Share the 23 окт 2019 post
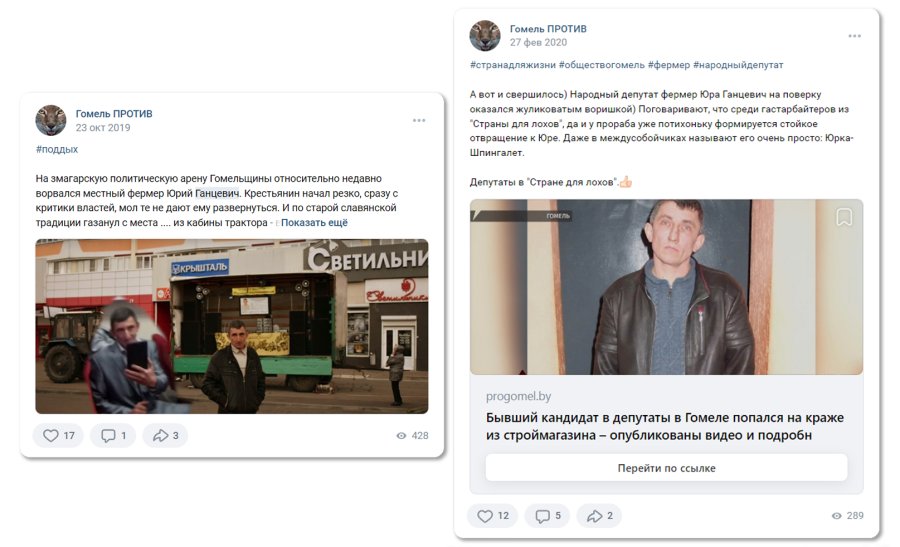Image resolution: width=900 pixels, height=547 pixels. click(x=165, y=435)
